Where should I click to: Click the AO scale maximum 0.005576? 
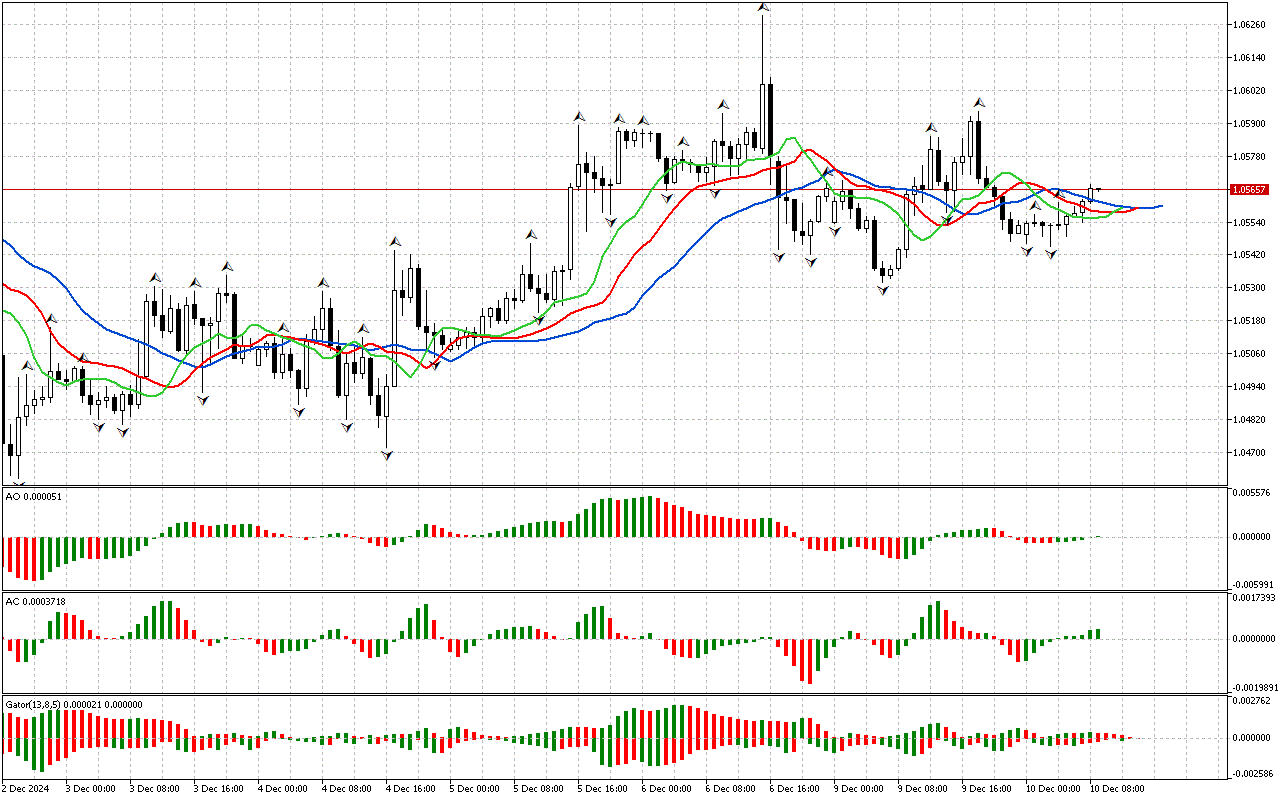(x=1251, y=493)
